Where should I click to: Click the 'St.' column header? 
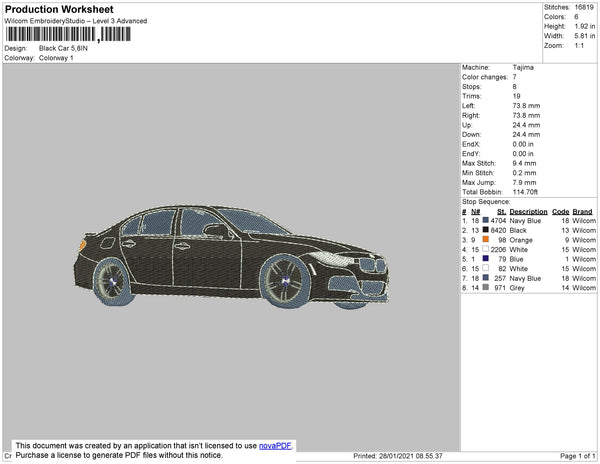click(502, 212)
